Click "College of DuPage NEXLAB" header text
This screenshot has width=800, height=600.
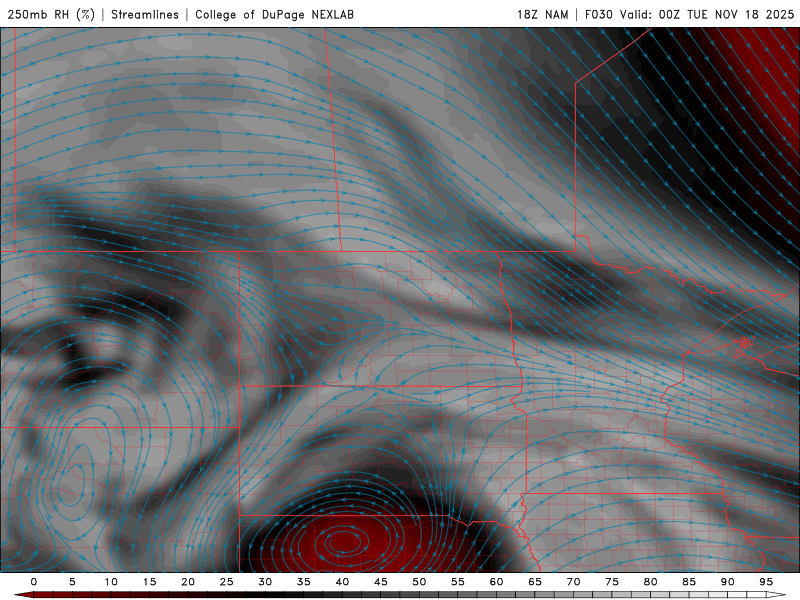click(274, 14)
